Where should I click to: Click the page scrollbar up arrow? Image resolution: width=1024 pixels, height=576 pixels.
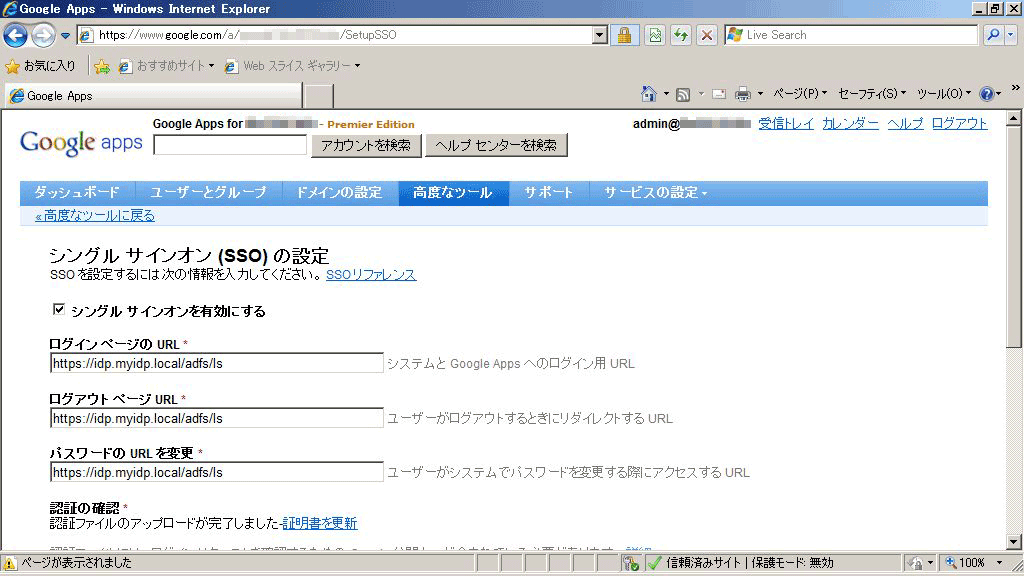point(1014,118)
